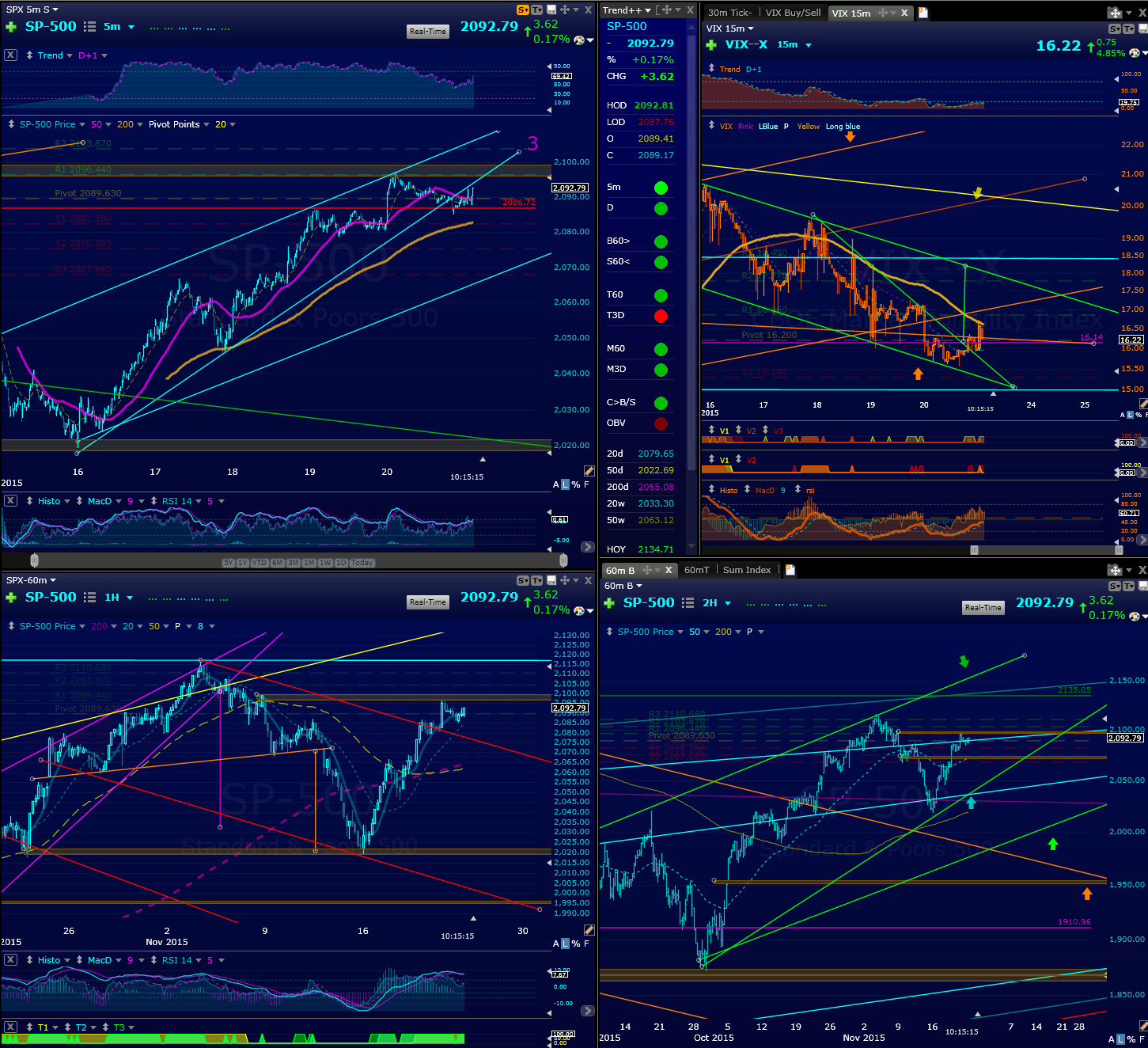Open the color palette icon in SPX 5m chart

(579, 40)
